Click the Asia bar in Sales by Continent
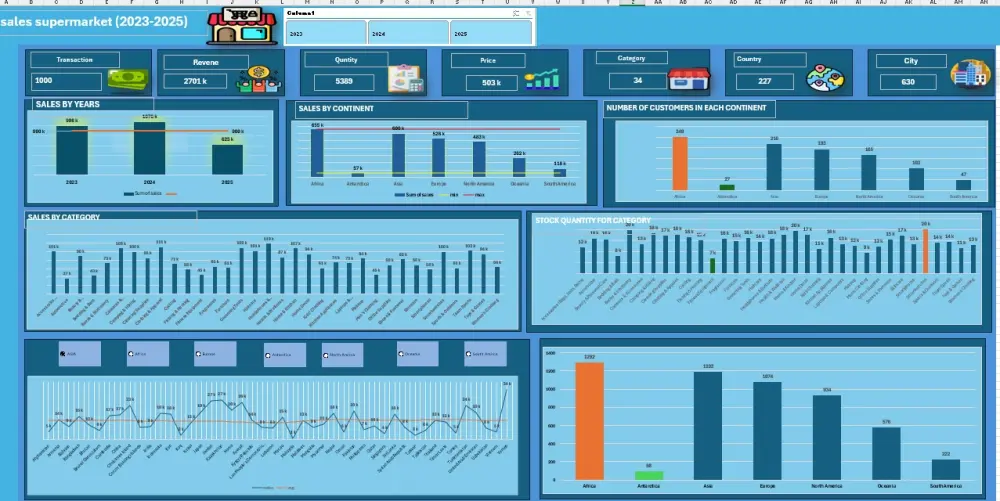Image resolution: width=1000 pixels, height=501 pixels. point(399,156)
